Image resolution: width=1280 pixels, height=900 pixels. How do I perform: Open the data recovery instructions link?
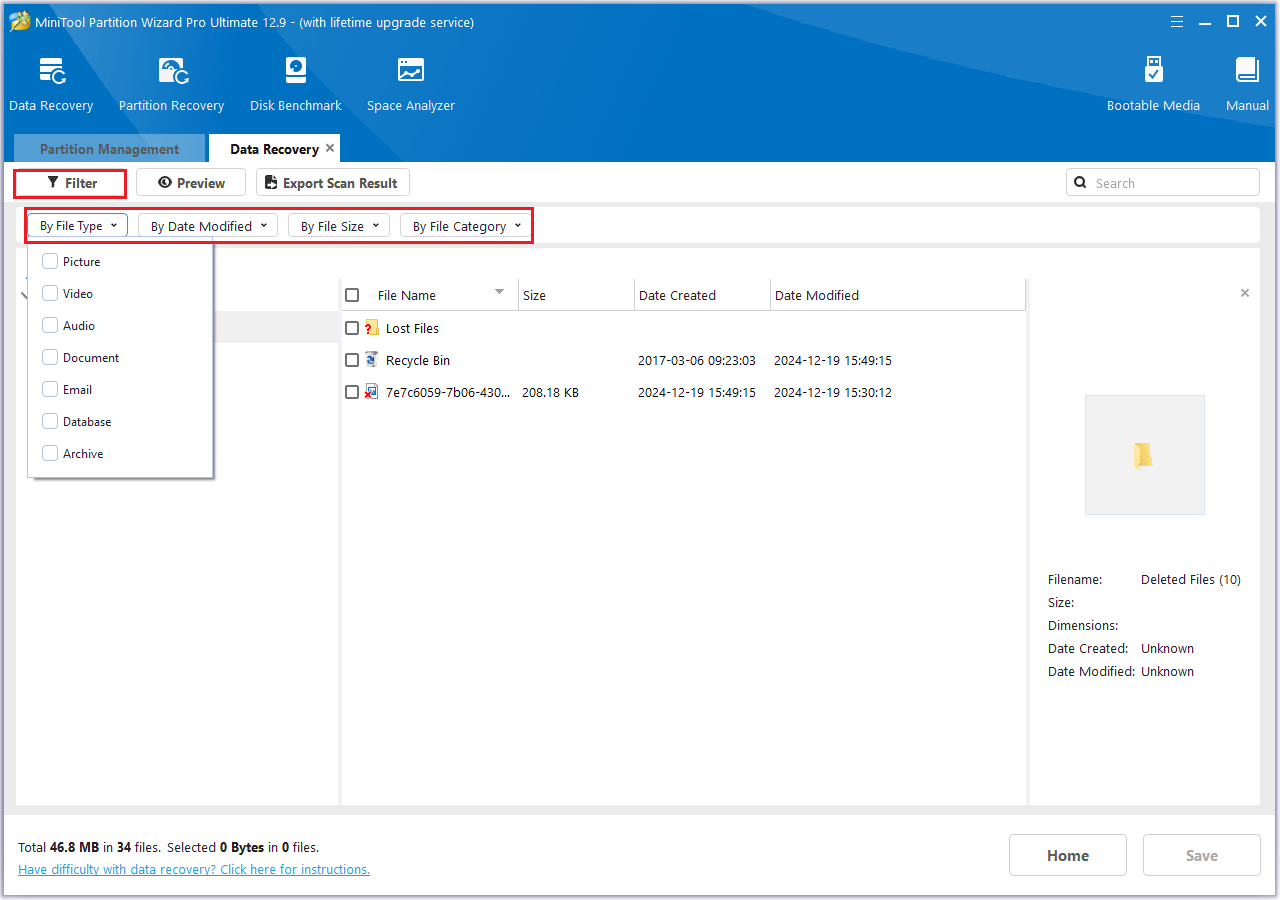pos(194,869)
